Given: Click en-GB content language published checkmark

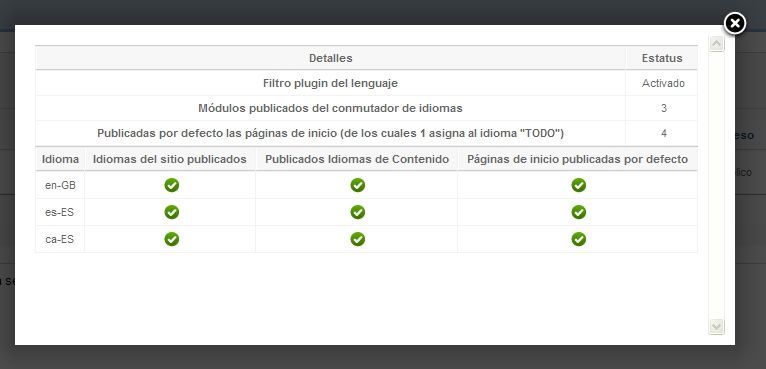Looking at the screenshot, I should click(x=358, y=185).
